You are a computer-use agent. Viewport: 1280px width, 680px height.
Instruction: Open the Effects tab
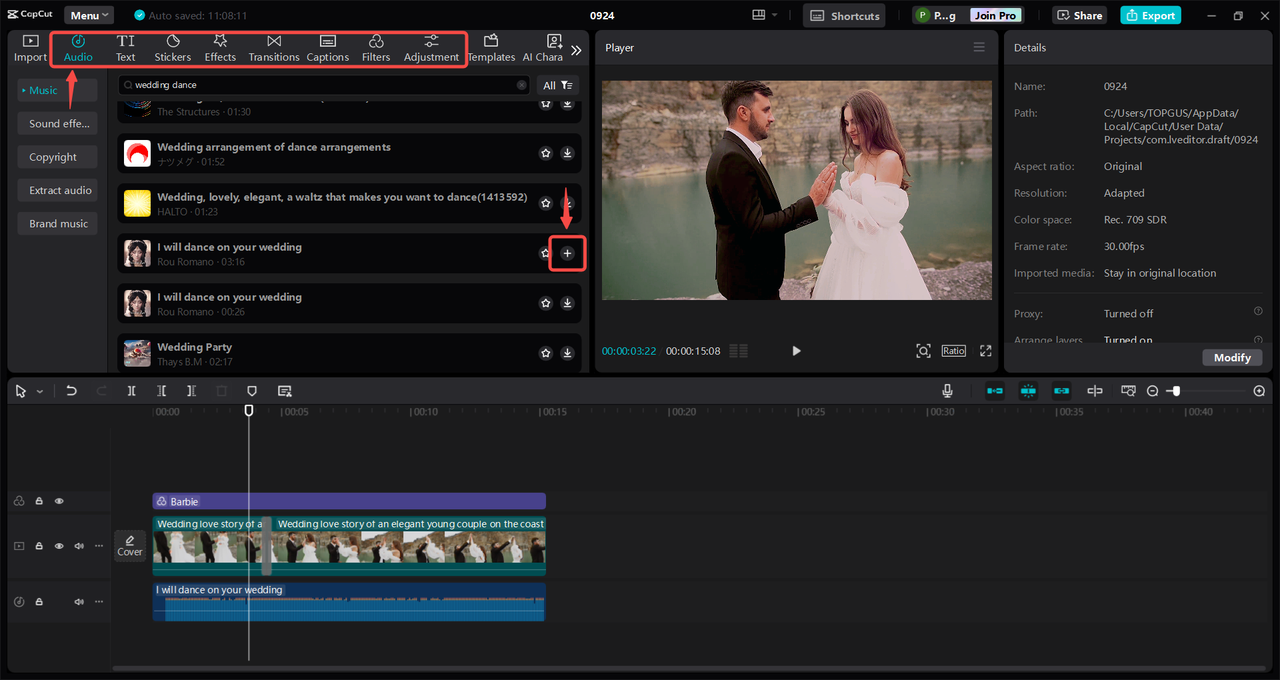tap(220, 48)
